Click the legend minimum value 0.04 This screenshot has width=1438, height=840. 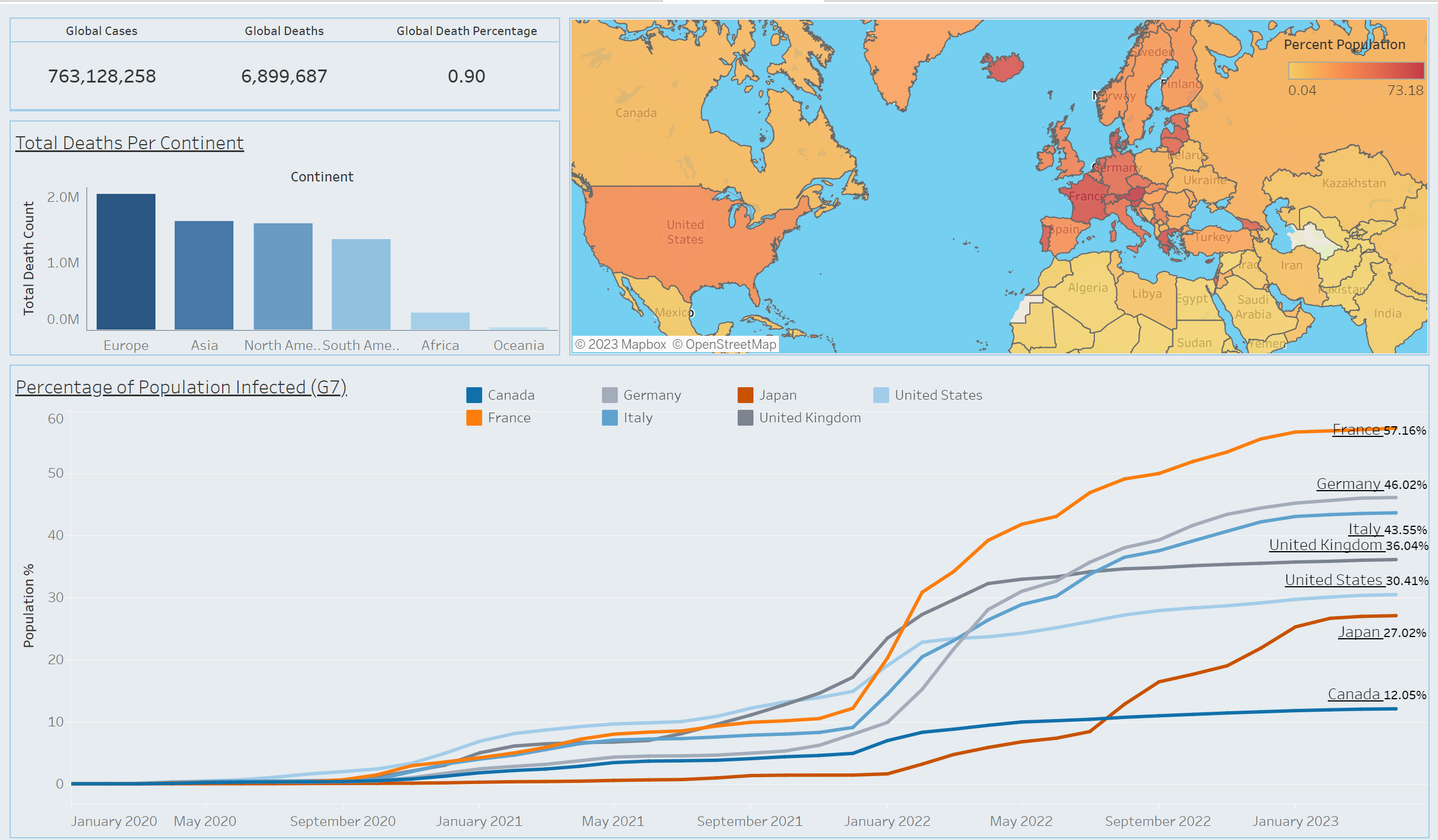[1302, 90]
